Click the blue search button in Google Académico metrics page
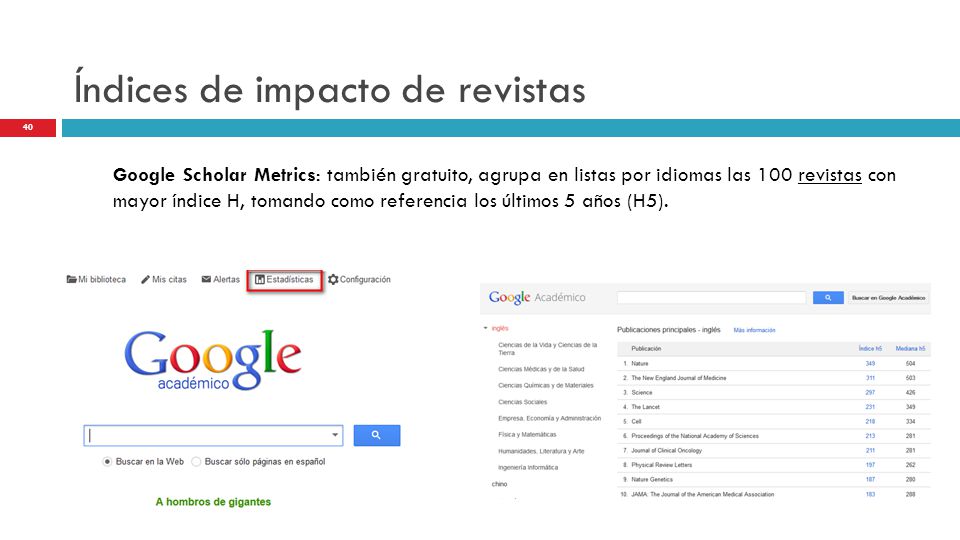 [828, 298]
